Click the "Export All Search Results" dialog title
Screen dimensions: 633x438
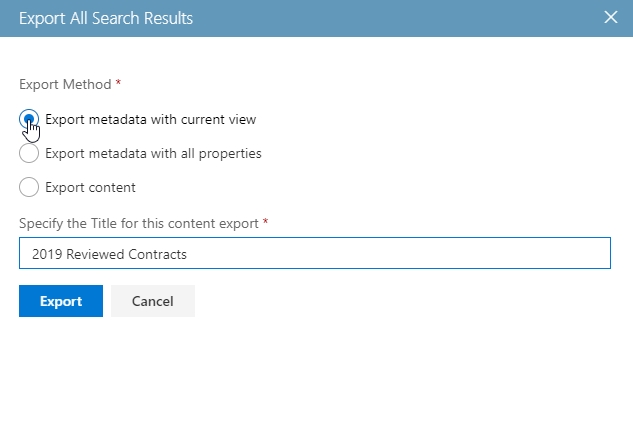point(106,18)
